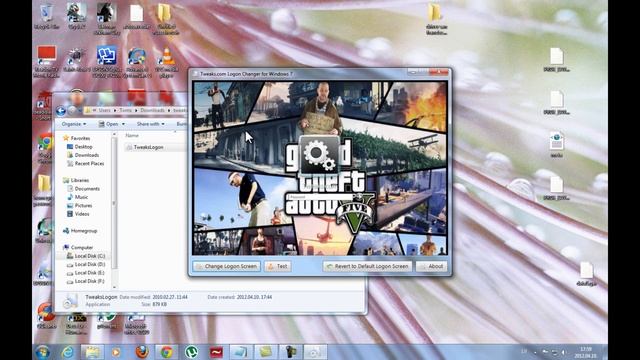
Task: Click the Change Logon Screen button
Action: point(227,266)
